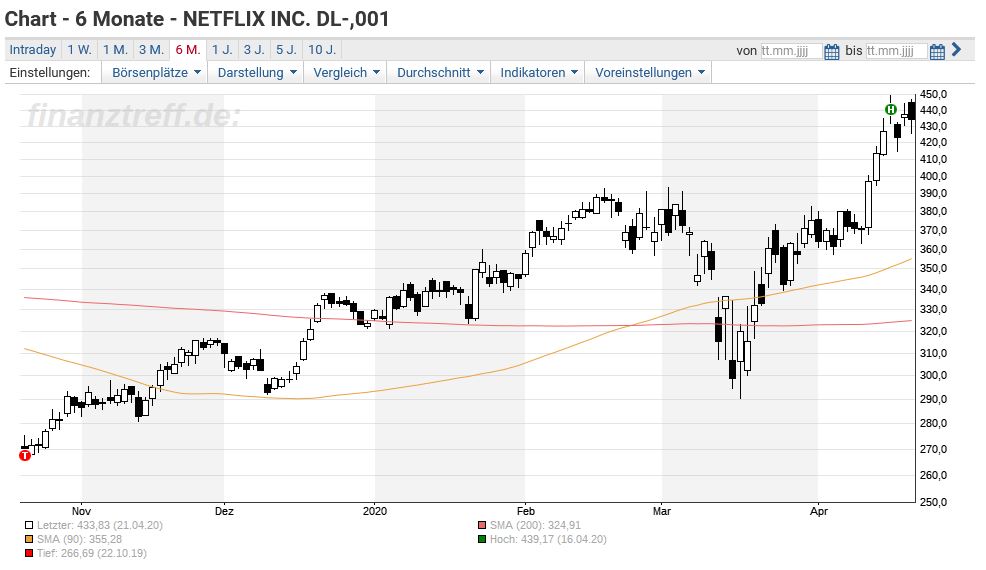Expand the Durchschnitt dropdown
The width and height of the screenshot is (986, 570).
(x=440, y=72)
